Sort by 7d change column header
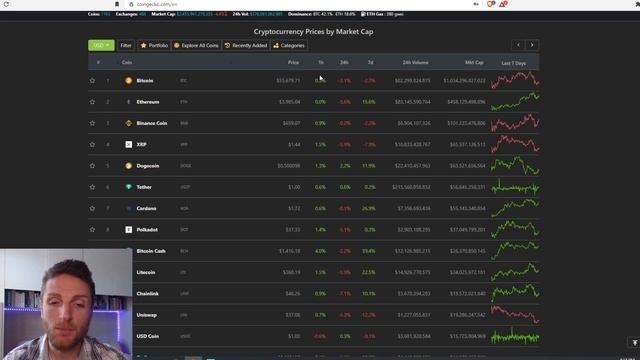Image resolution: width=640 pixels, height=360 pixels. 370,62
